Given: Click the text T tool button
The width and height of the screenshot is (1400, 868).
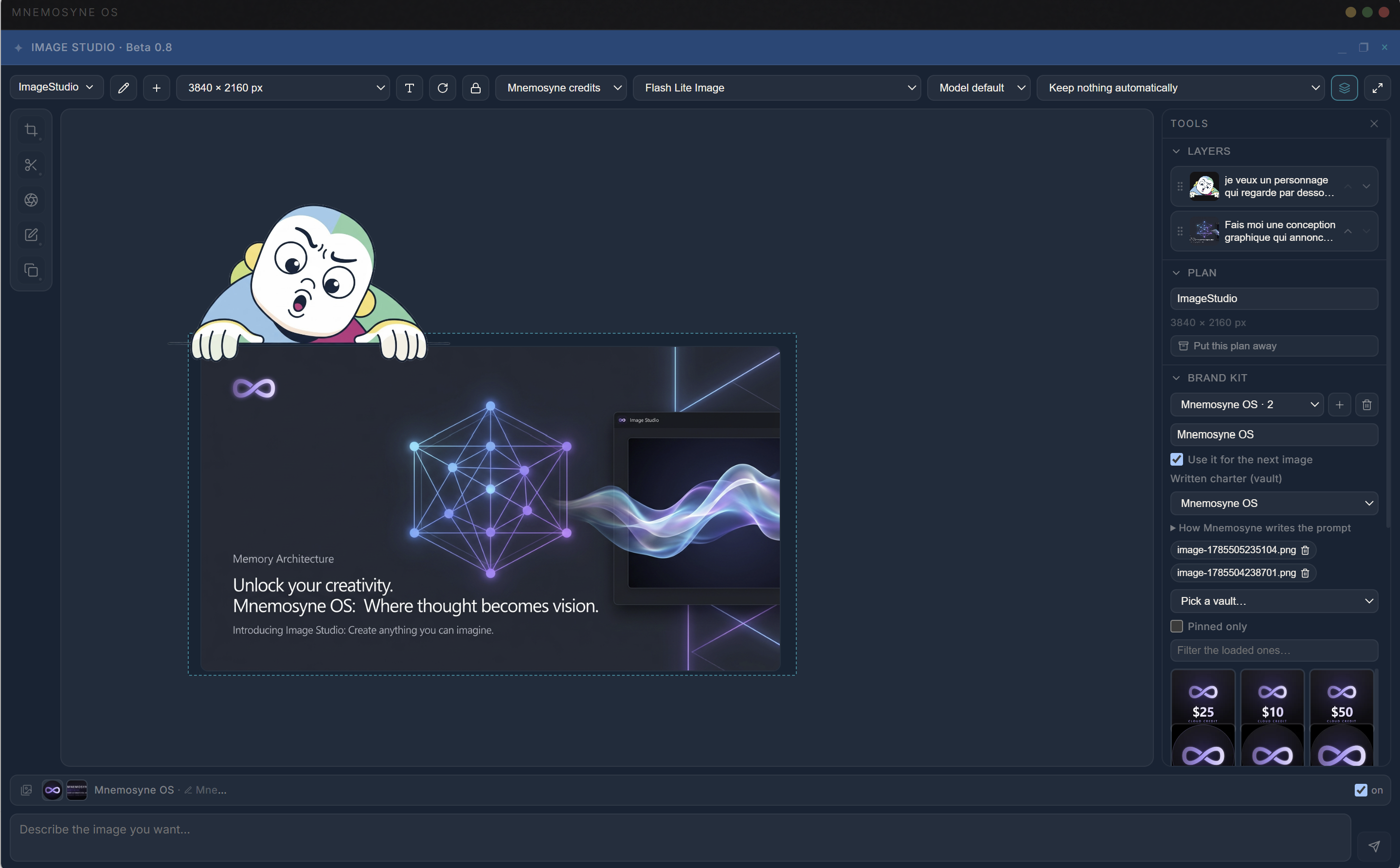Looking at the screenshot, I should click(410, 88).
